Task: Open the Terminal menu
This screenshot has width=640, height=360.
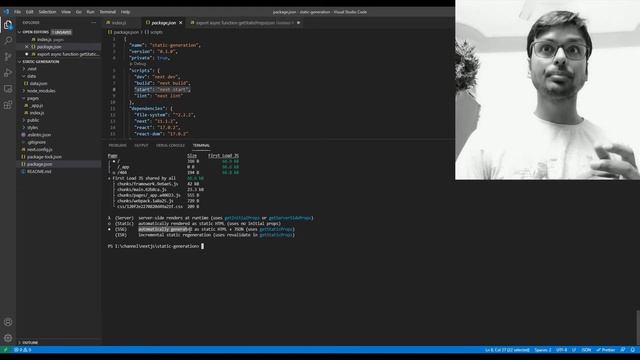Action: pyautogui.click(x=108, y=12)
